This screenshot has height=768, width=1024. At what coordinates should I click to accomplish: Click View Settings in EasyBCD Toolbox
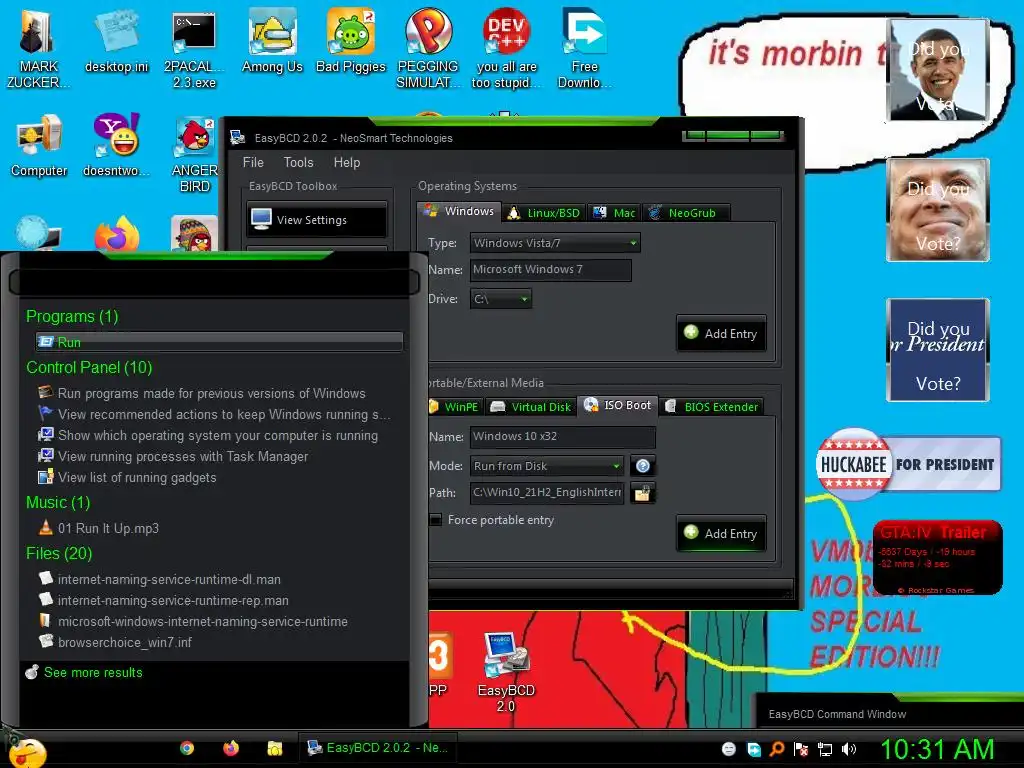click(x=317, y=220)
